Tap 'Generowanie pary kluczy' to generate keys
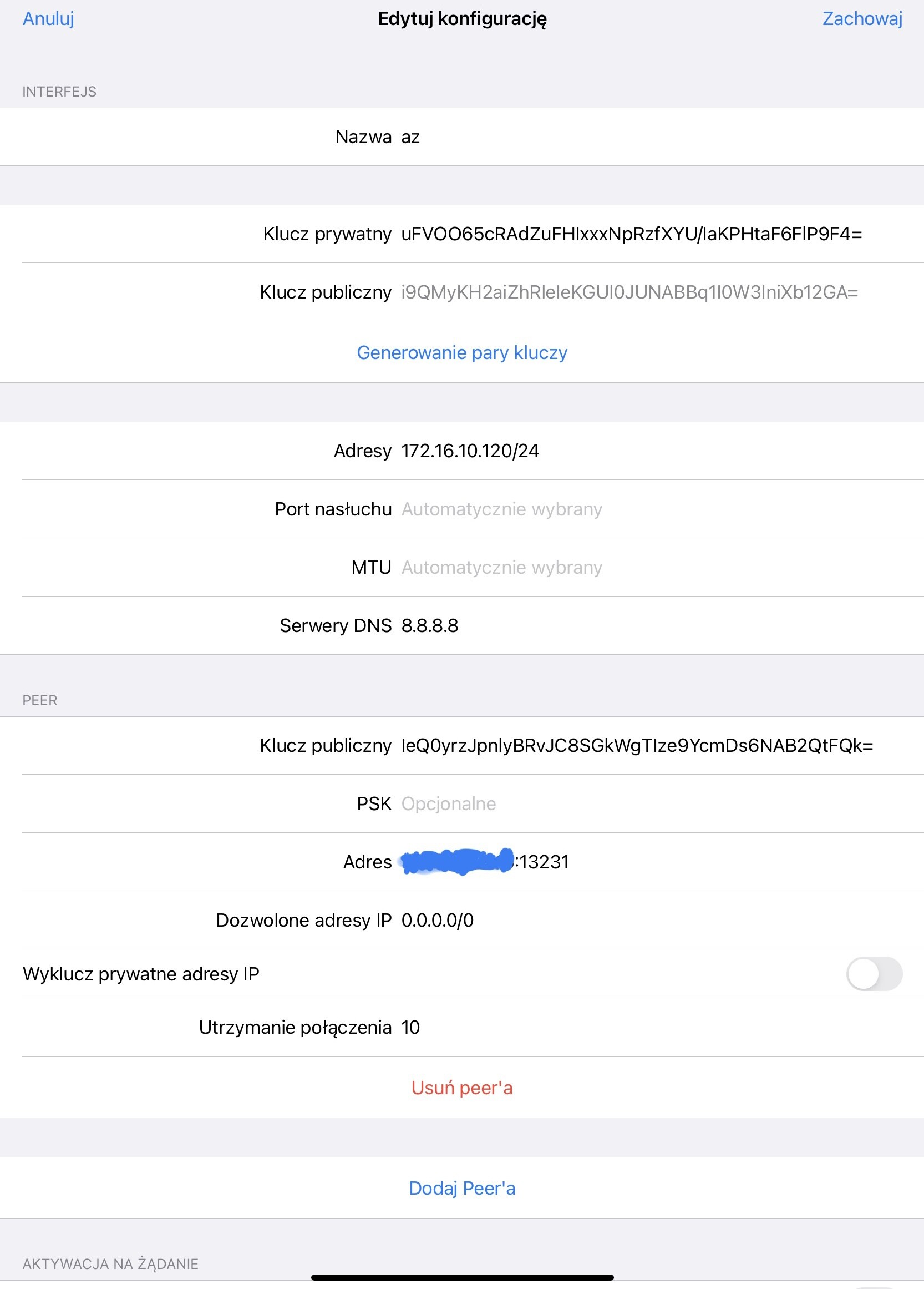 461,352
